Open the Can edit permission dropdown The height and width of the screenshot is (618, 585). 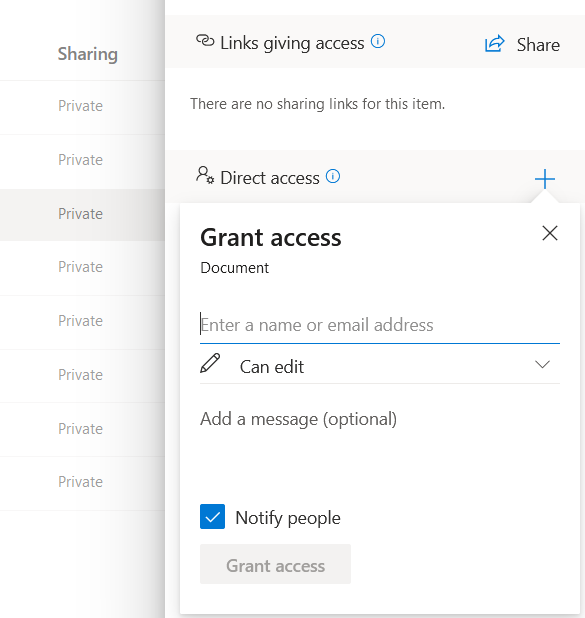click(380, 366)
